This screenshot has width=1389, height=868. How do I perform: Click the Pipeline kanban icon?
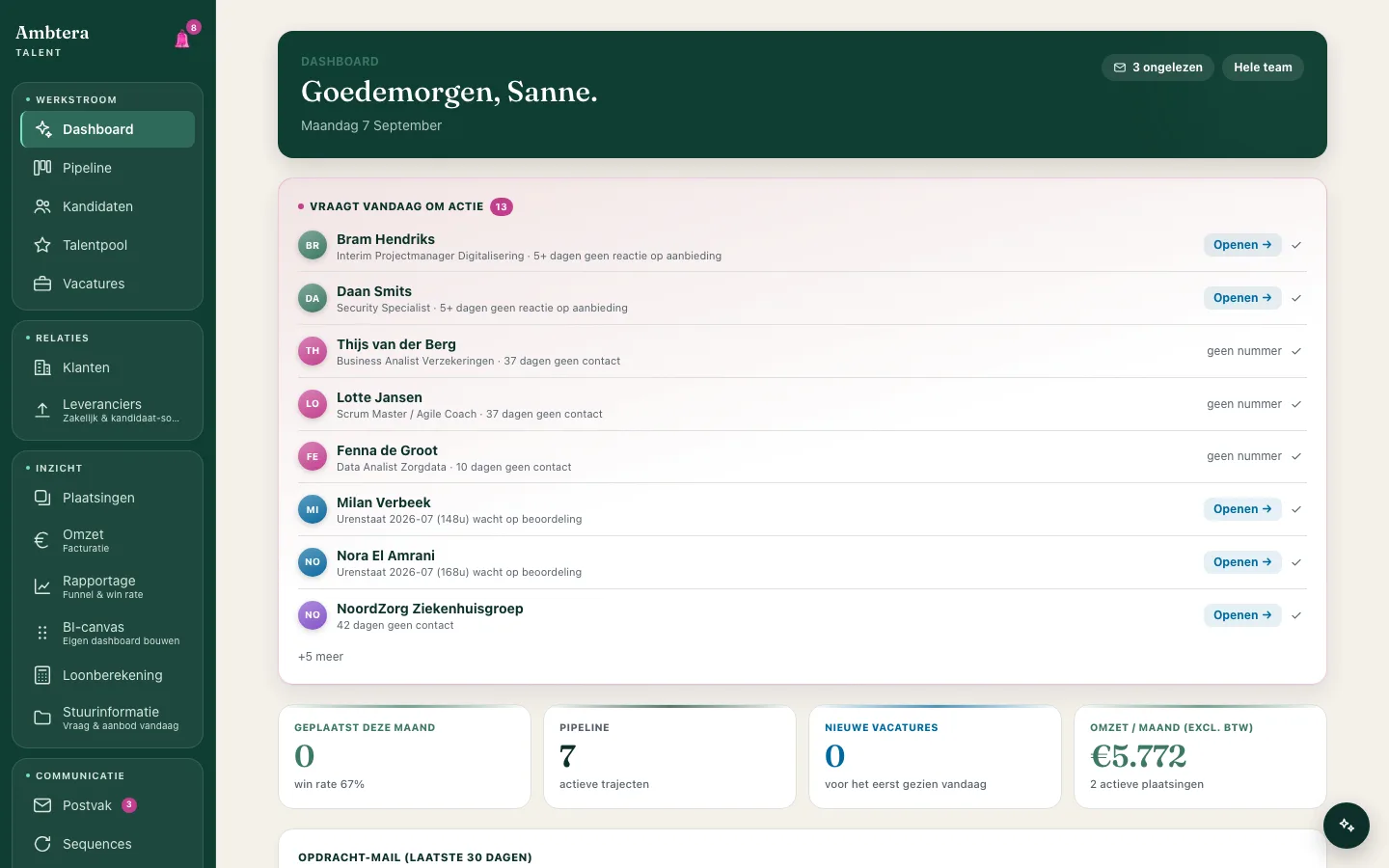[x=42, y=168]
